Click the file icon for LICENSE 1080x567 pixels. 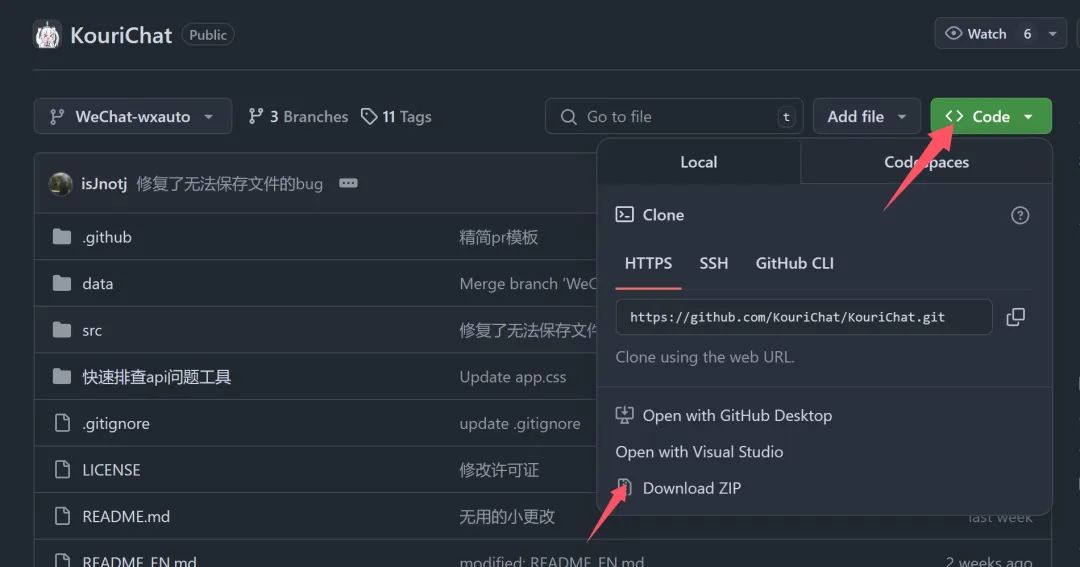62,470
